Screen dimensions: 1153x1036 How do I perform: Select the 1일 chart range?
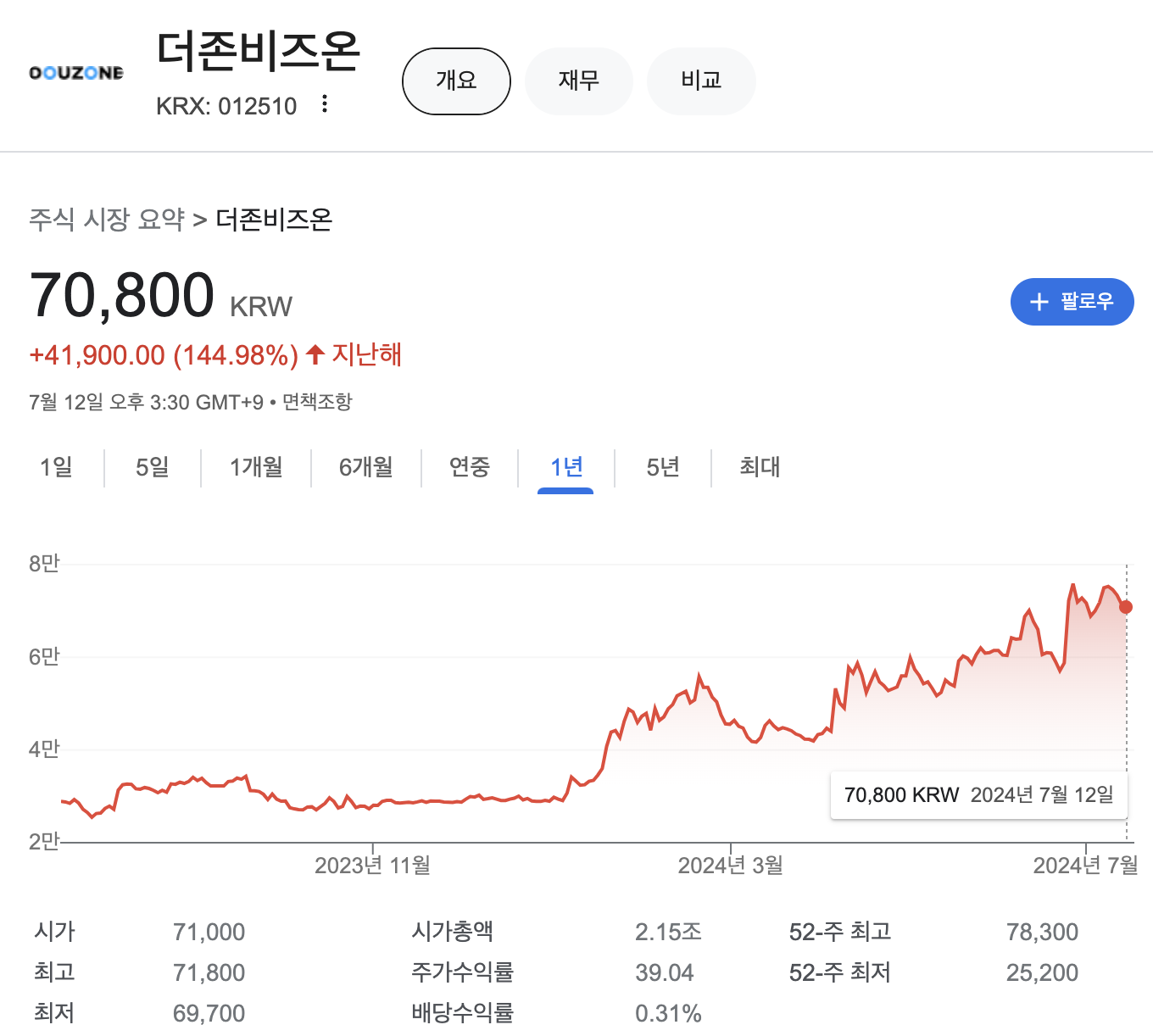(x=56, y=467)
